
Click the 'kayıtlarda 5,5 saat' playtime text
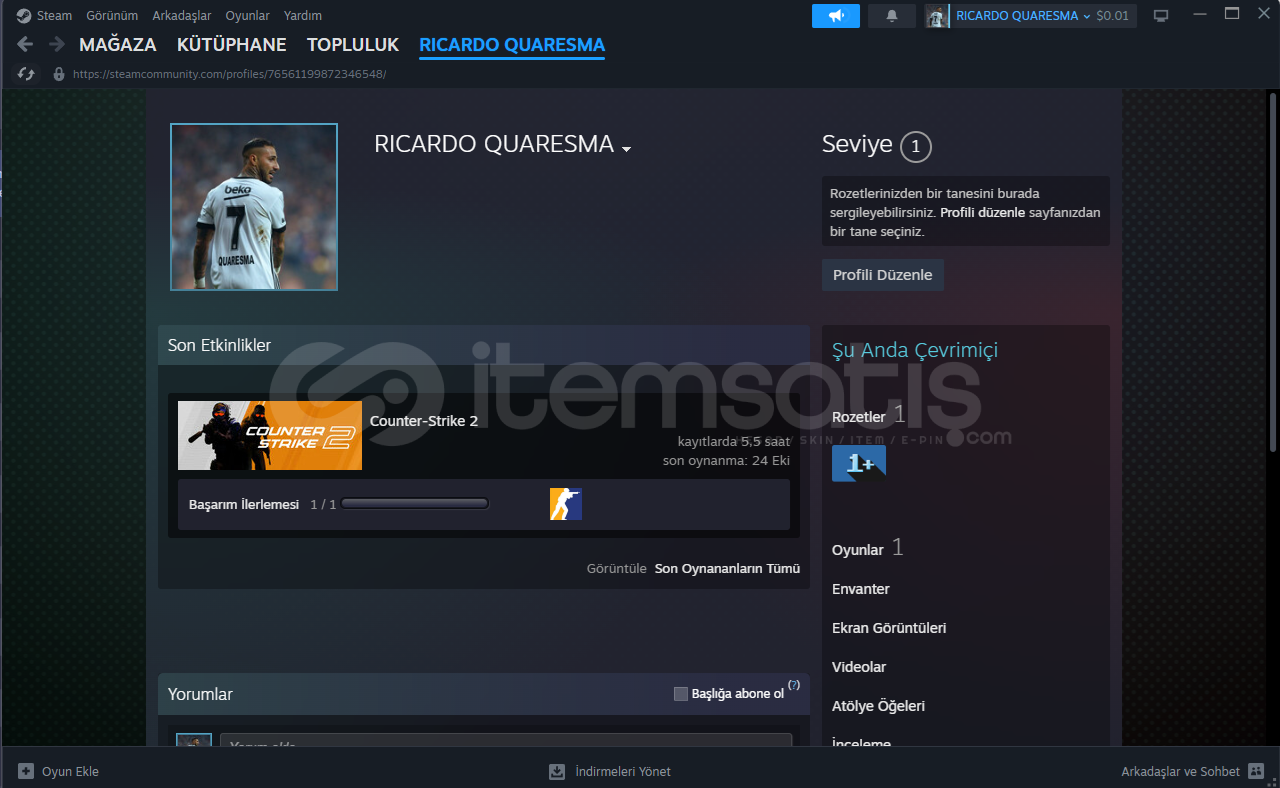pyautogui.click(x=734, y=441)
